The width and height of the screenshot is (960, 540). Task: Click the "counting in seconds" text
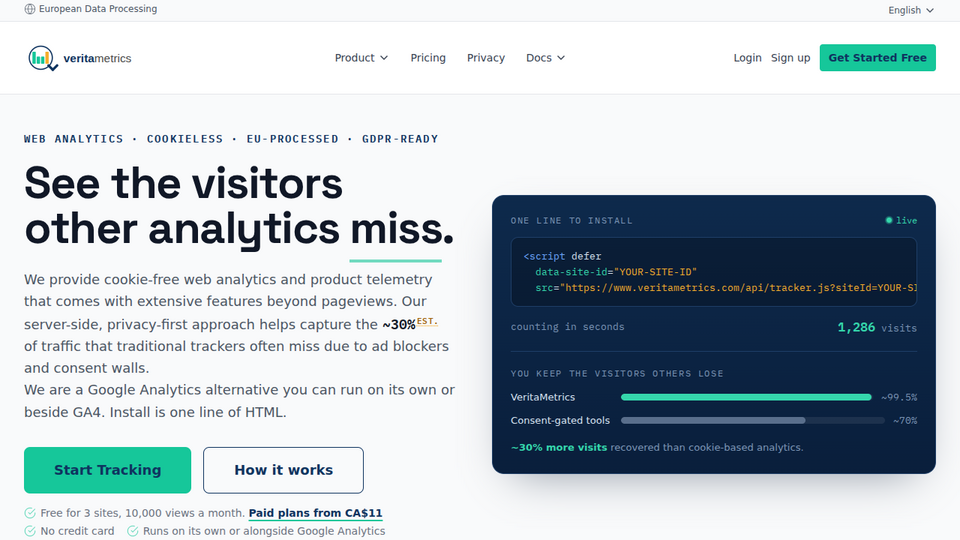(568, 327)
